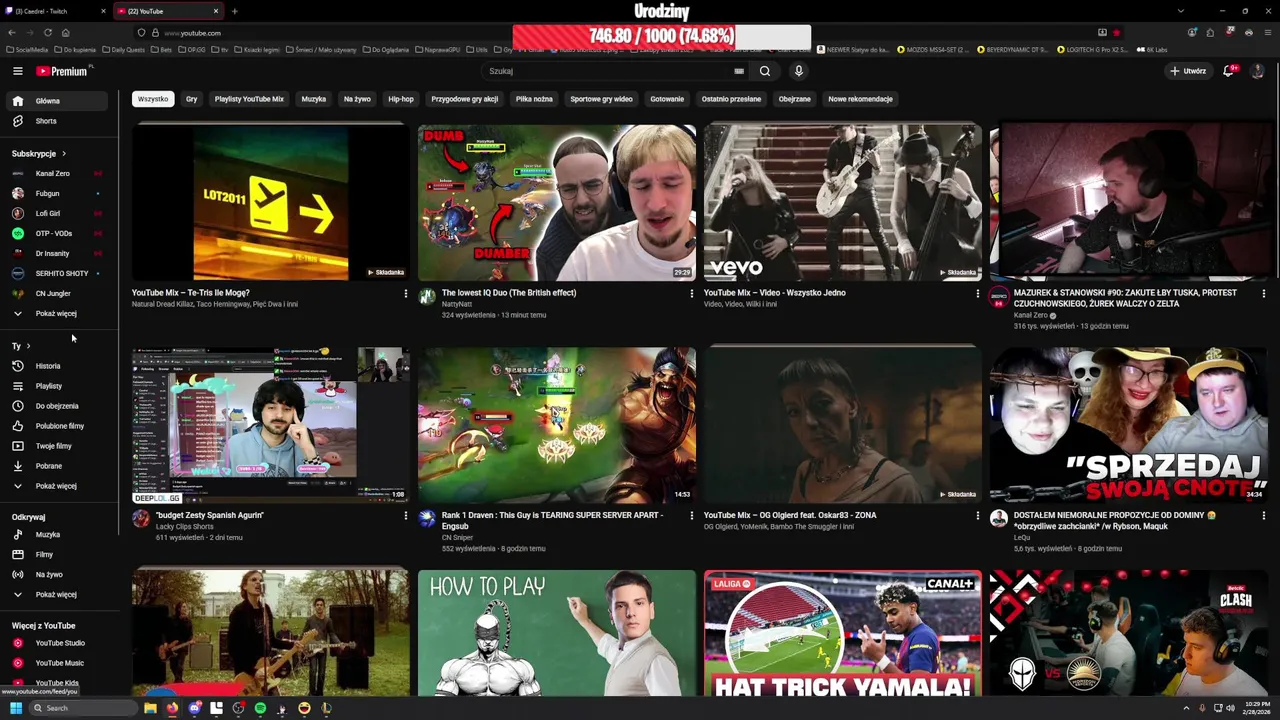Click the YouTube Premium logo

[x=61, y=71]
